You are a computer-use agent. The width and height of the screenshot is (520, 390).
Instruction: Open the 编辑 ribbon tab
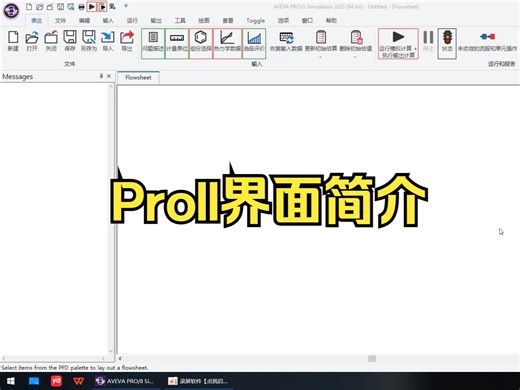[x=84, y=21]
